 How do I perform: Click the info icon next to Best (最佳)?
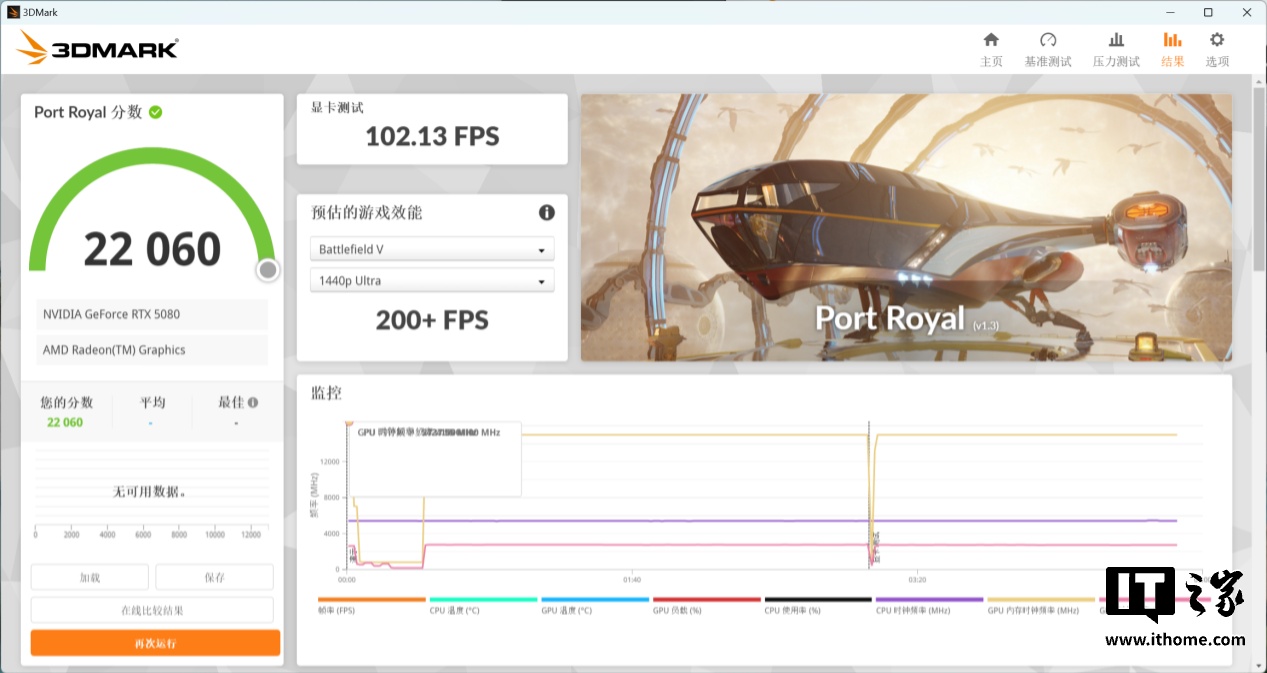point(253,402)
